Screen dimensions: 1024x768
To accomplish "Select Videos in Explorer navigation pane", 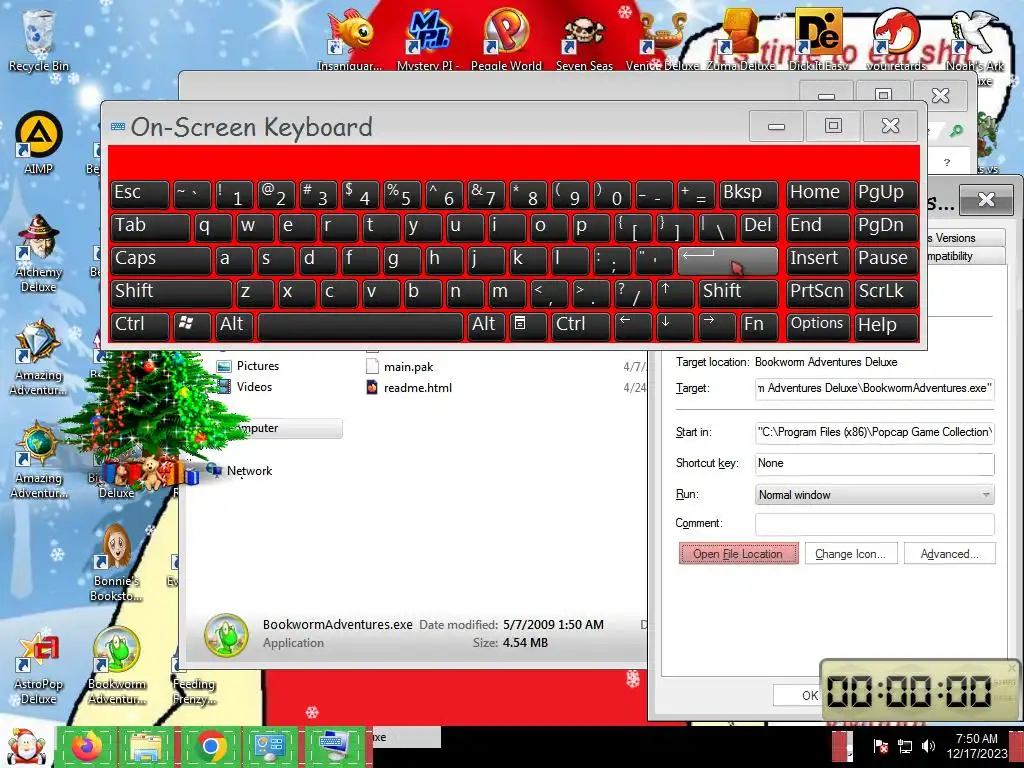I will coord(245,387).
